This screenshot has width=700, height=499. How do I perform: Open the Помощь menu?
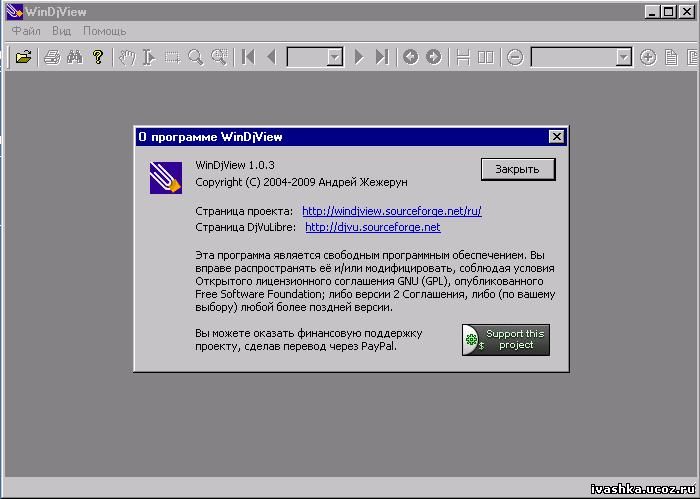click(104, 31)
